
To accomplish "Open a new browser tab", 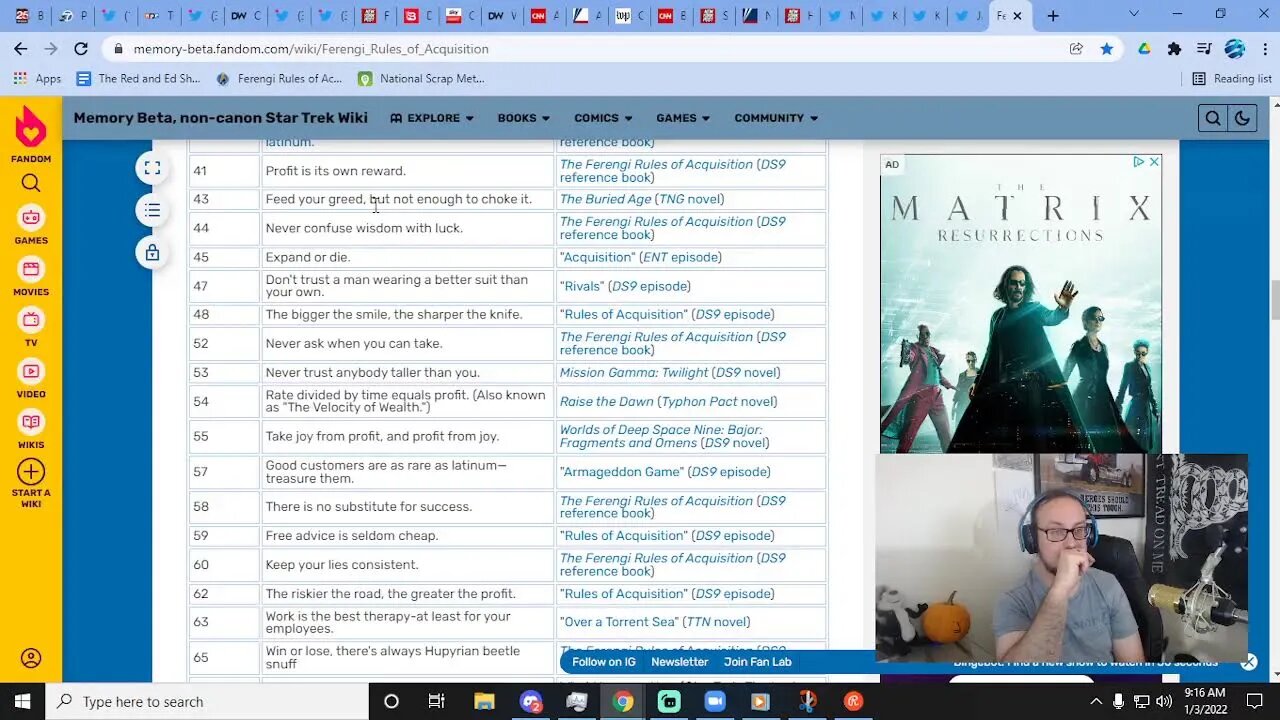I will (x=1053, y=15).
